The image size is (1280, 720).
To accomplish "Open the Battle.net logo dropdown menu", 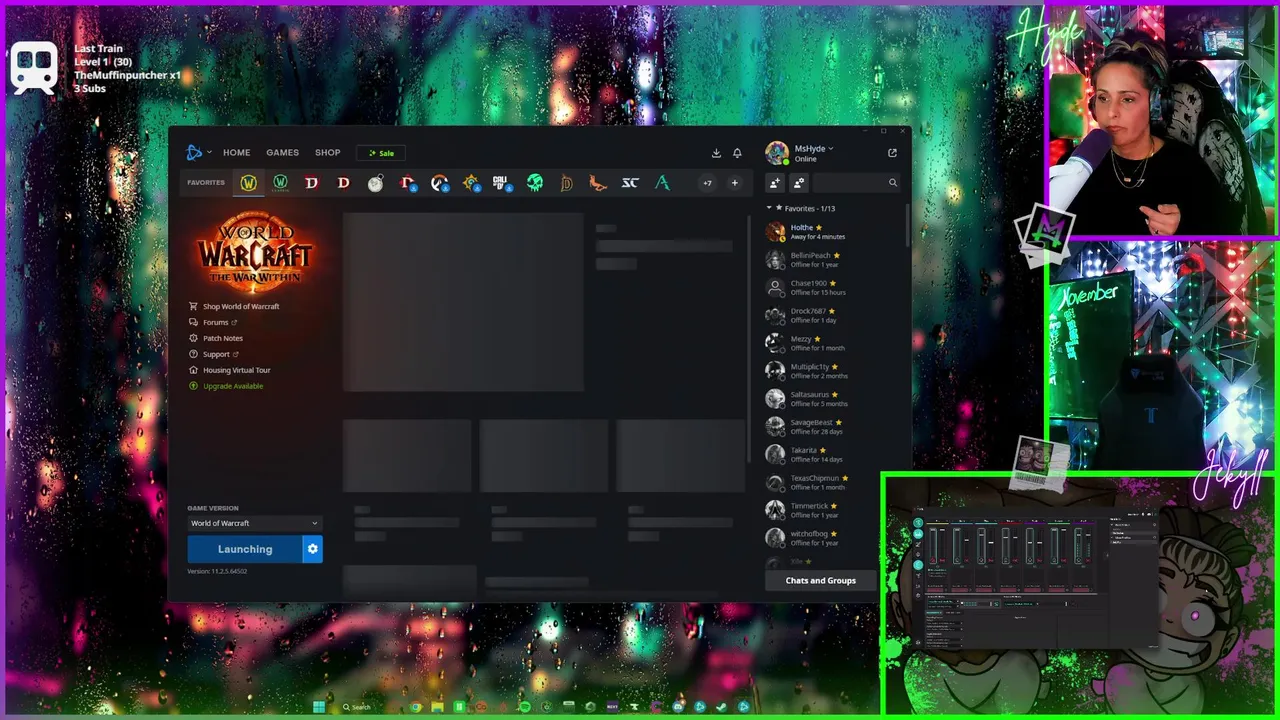I will tap(198, 153).
